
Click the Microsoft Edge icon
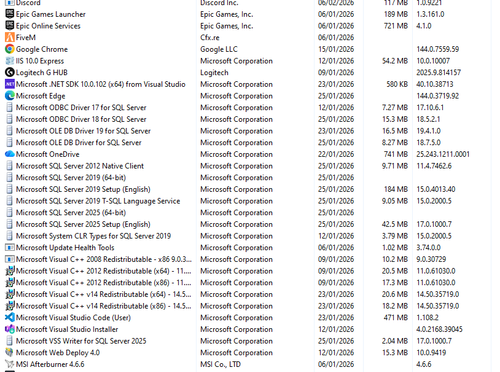click(x=10, y=96)
